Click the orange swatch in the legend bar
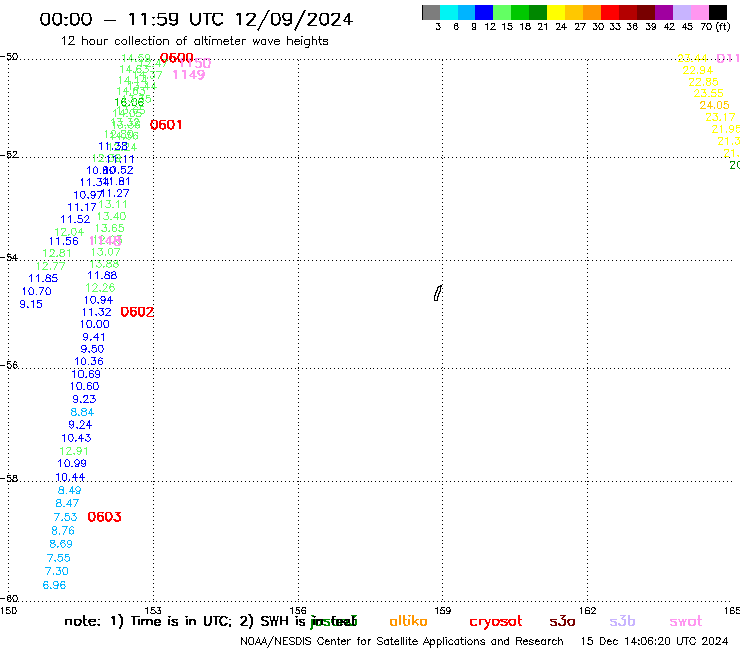 (x=592, y=12)
